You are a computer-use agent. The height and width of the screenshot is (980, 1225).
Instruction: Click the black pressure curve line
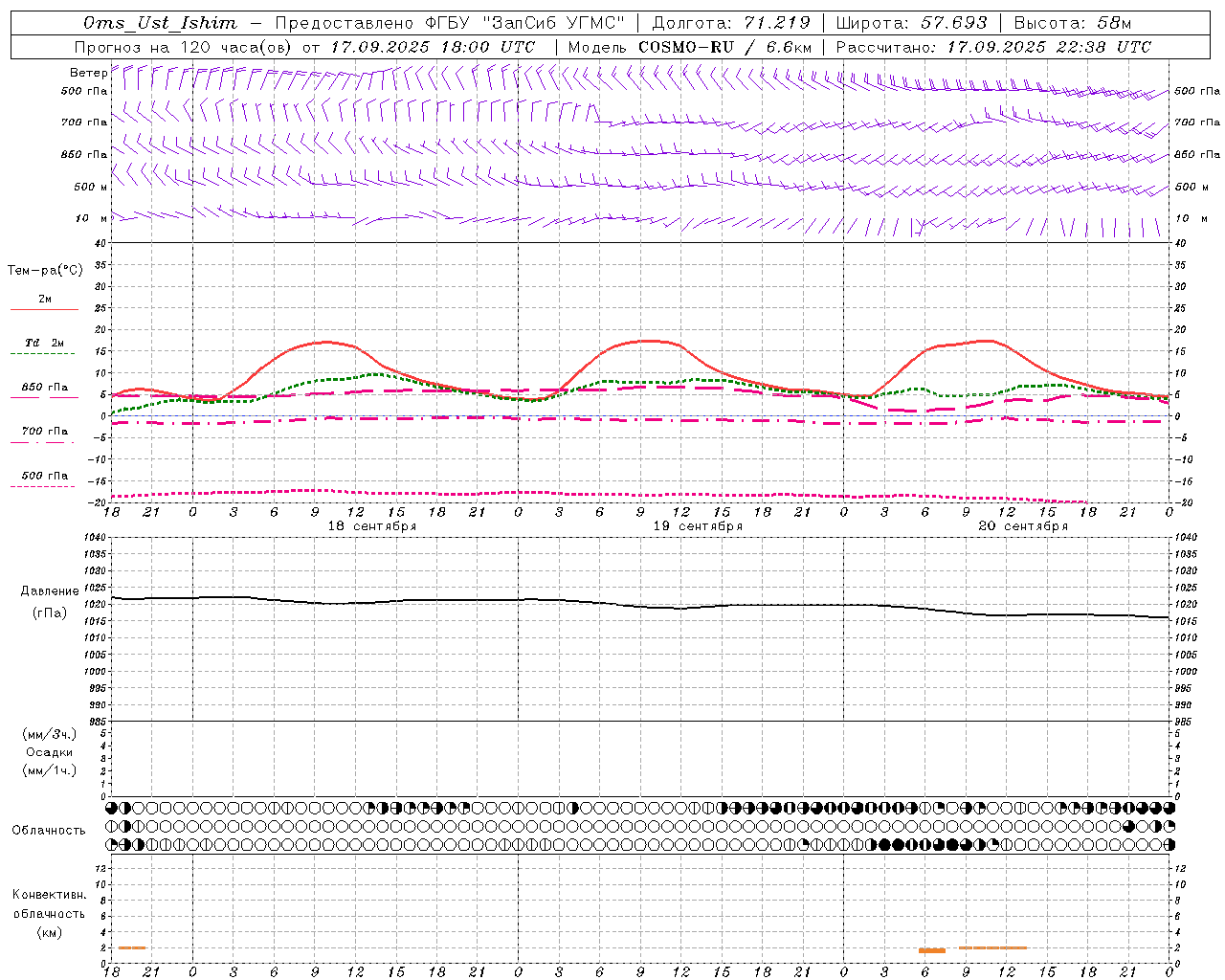tap(640, 605)
